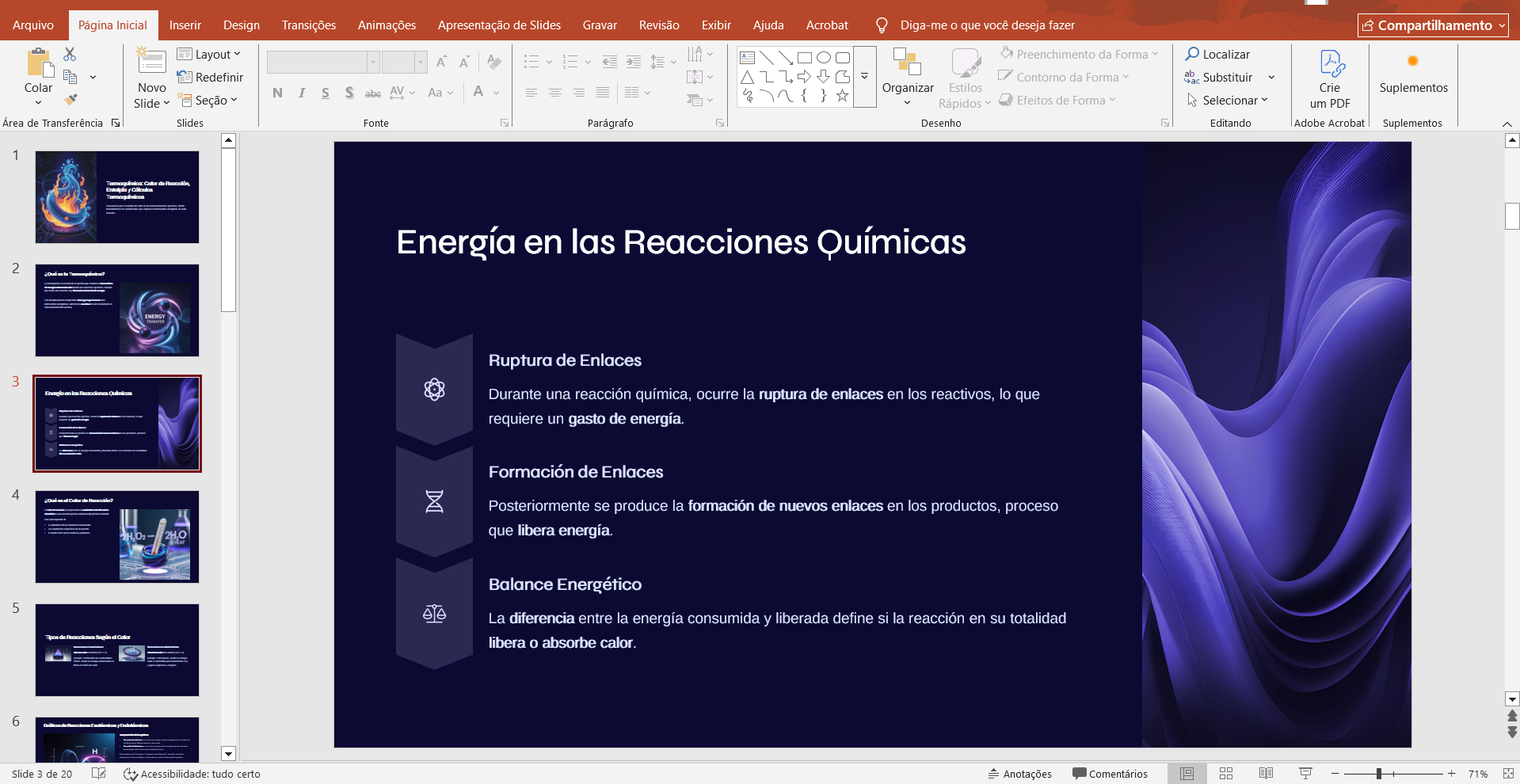This screenshot has width=1520, height=784.
Task: Clear all formatting icon
Action: [x=494, y=62]
